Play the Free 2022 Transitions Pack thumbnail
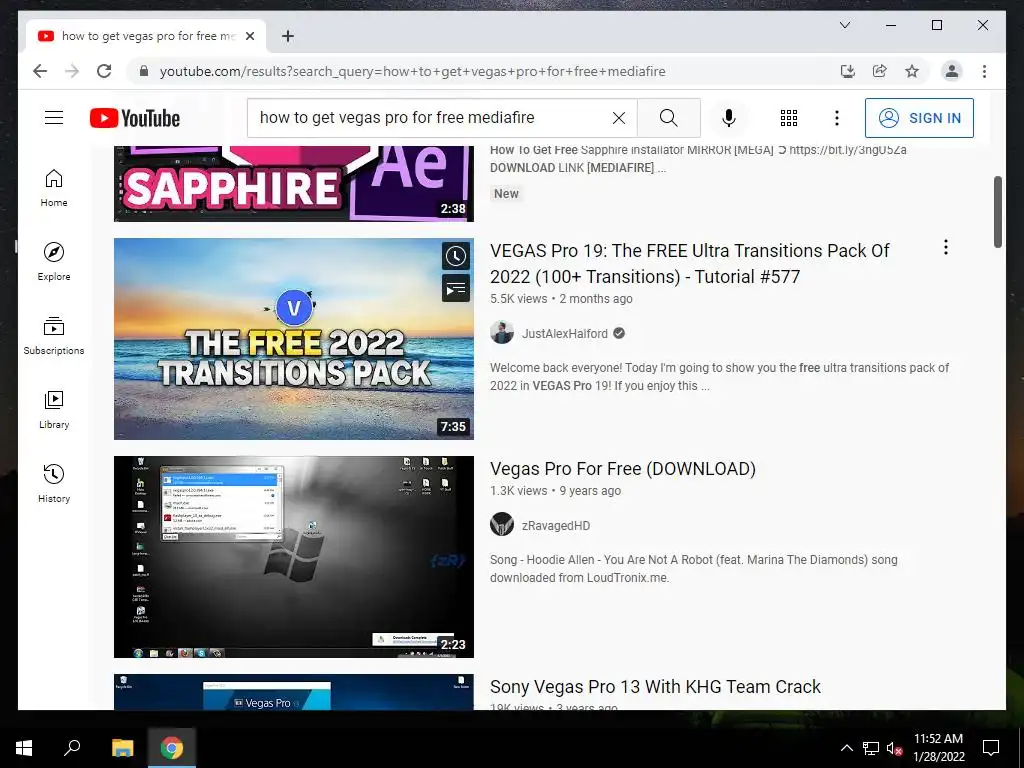The image size is (1024, 768). tap(294, 339)
